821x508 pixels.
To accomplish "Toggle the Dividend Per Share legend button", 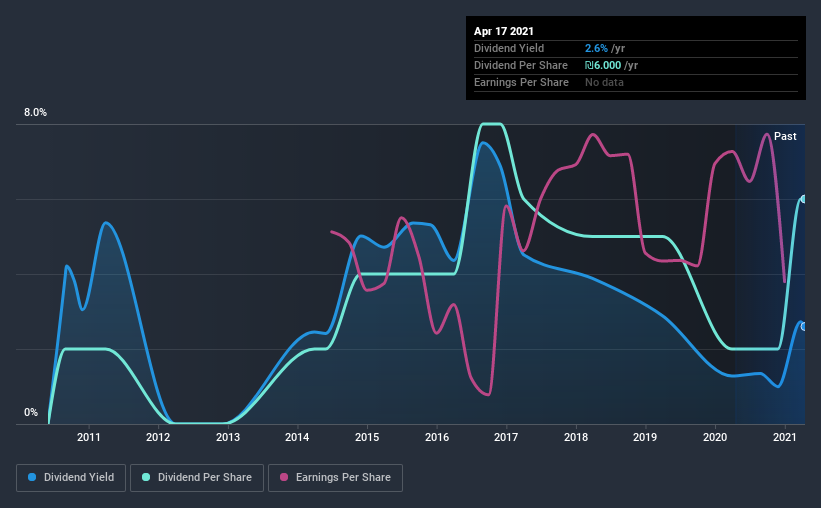I will 197,478.
